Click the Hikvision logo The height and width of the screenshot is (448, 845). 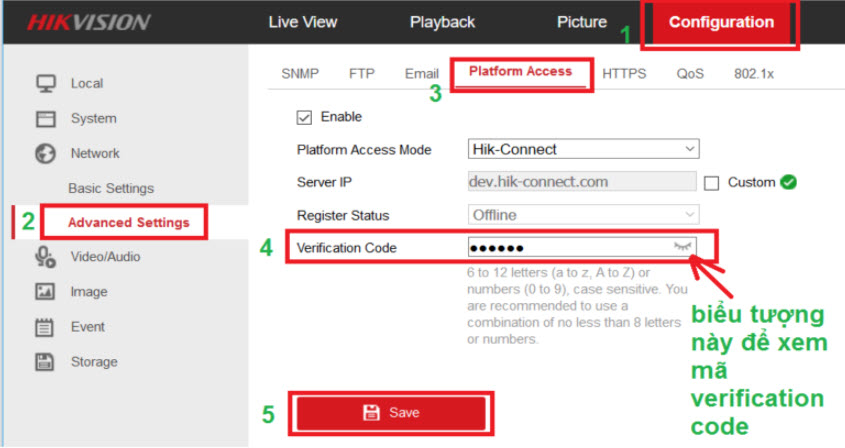click(x=89, y=22)
